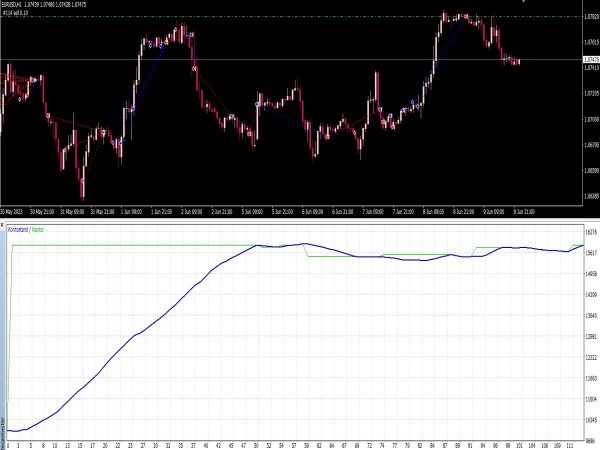Click the 30 May 2023 time axis label
Viewport: 600px width, 450px height.
pos(12,212)
